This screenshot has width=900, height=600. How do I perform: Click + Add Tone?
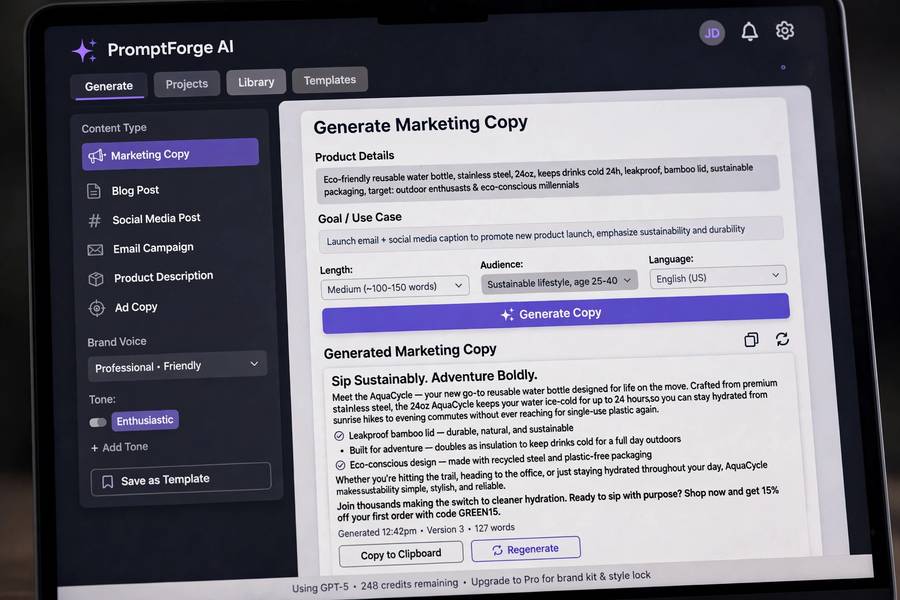click(x=119, y=447)
